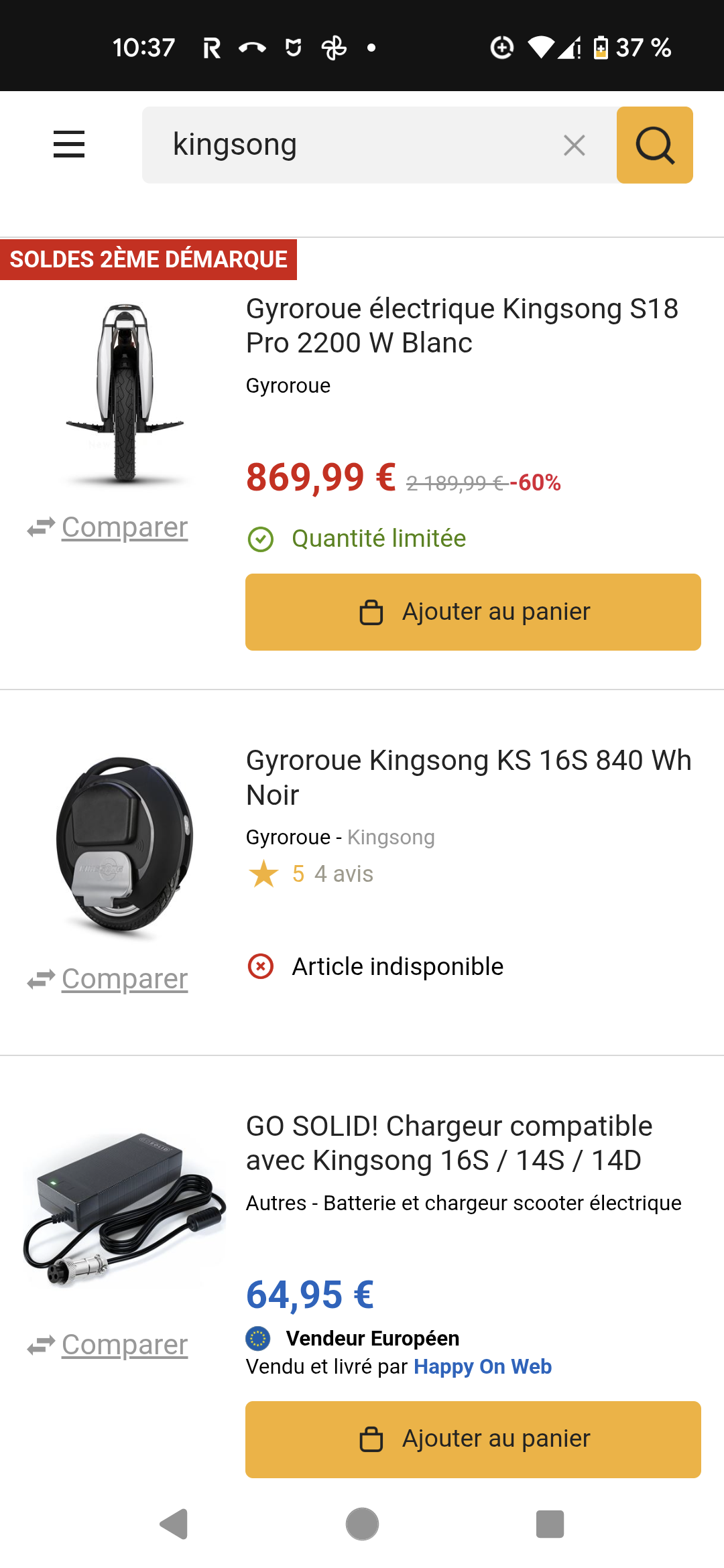
Task: Open Gyroroue Kingsong KS 16S 840 Wh title
Action: point(468,777)
